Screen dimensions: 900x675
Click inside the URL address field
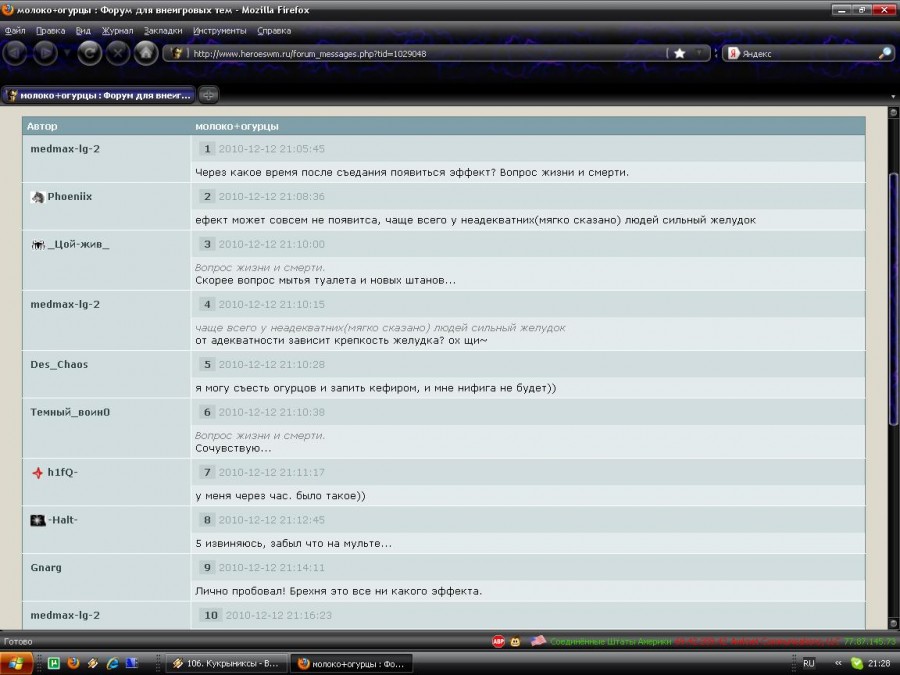click(420, 53)
